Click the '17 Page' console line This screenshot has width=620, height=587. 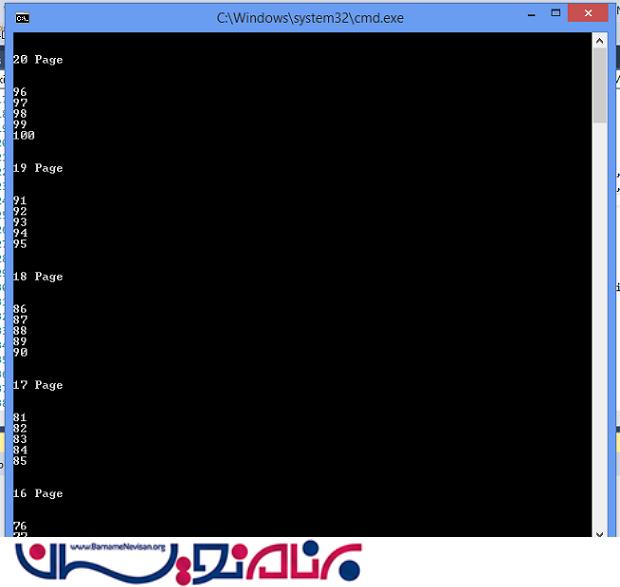(x=38, y=385)
